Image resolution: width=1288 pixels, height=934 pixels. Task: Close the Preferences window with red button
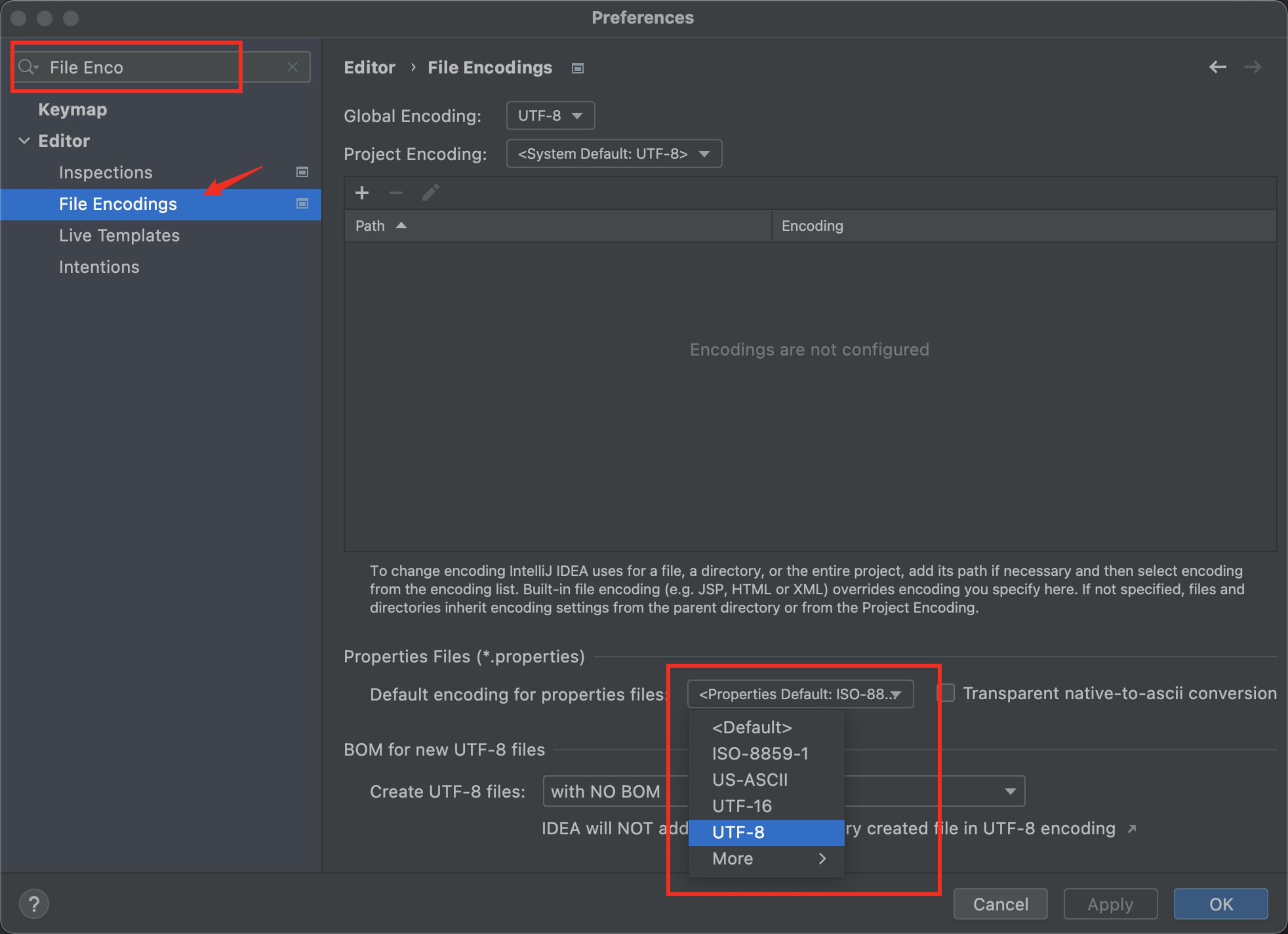(18, 18)
